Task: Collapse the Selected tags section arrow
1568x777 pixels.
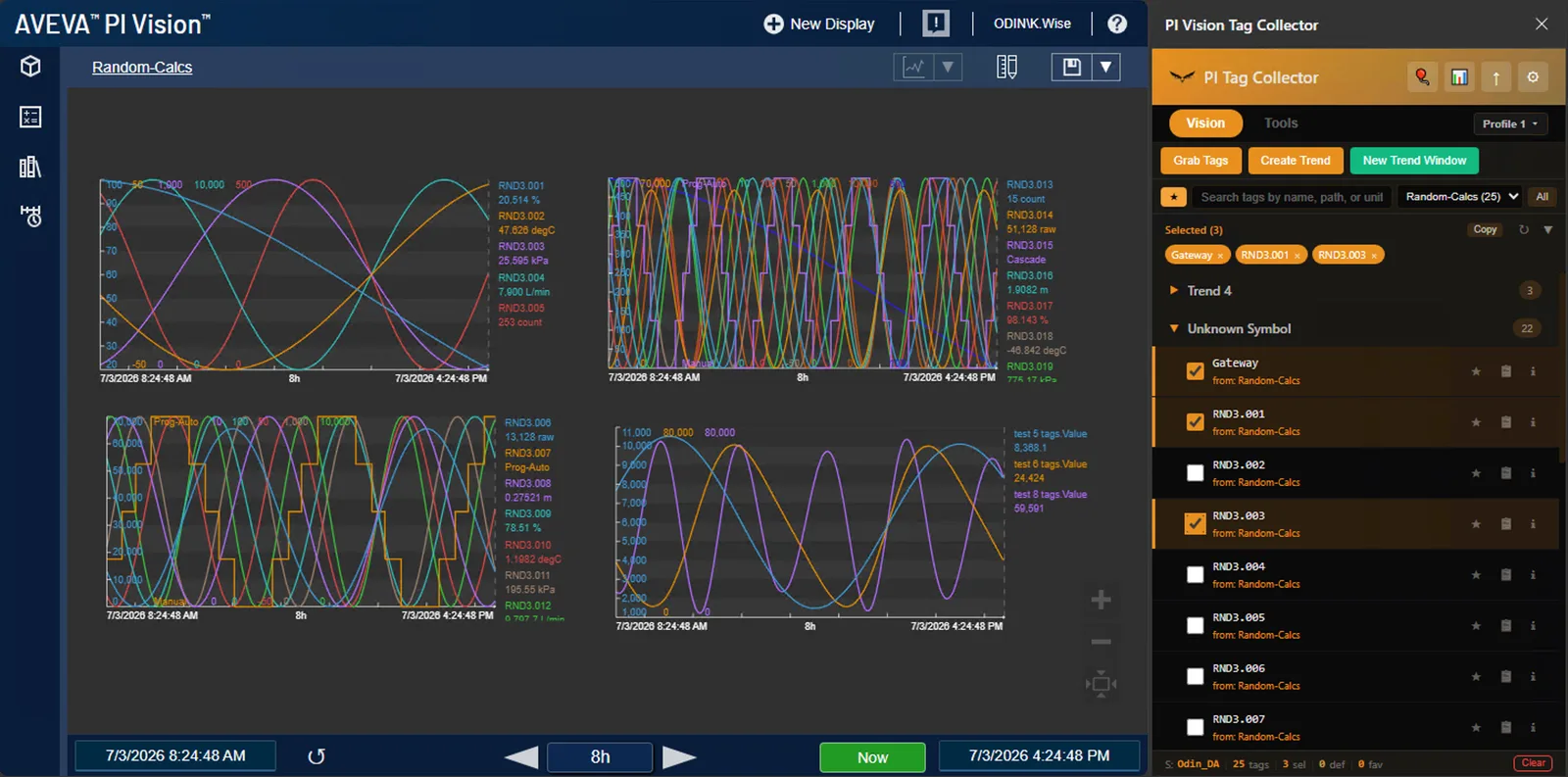Action: [x=1548, y=230]
